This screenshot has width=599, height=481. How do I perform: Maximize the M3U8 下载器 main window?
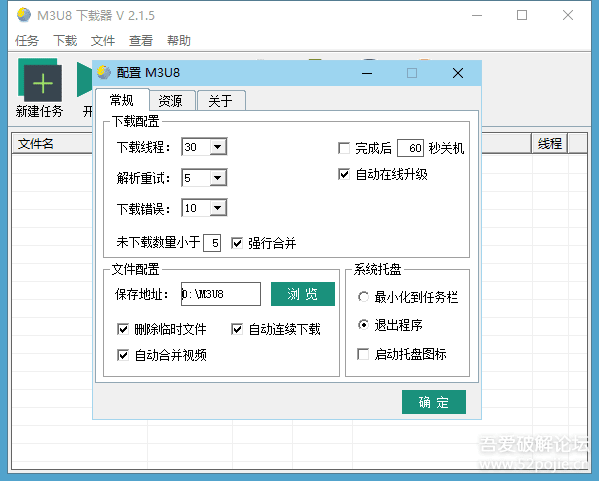[522, 15]
